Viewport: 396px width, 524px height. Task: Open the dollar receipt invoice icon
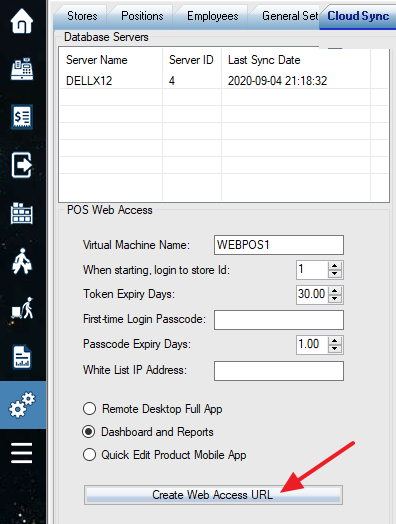click(22, 117)
